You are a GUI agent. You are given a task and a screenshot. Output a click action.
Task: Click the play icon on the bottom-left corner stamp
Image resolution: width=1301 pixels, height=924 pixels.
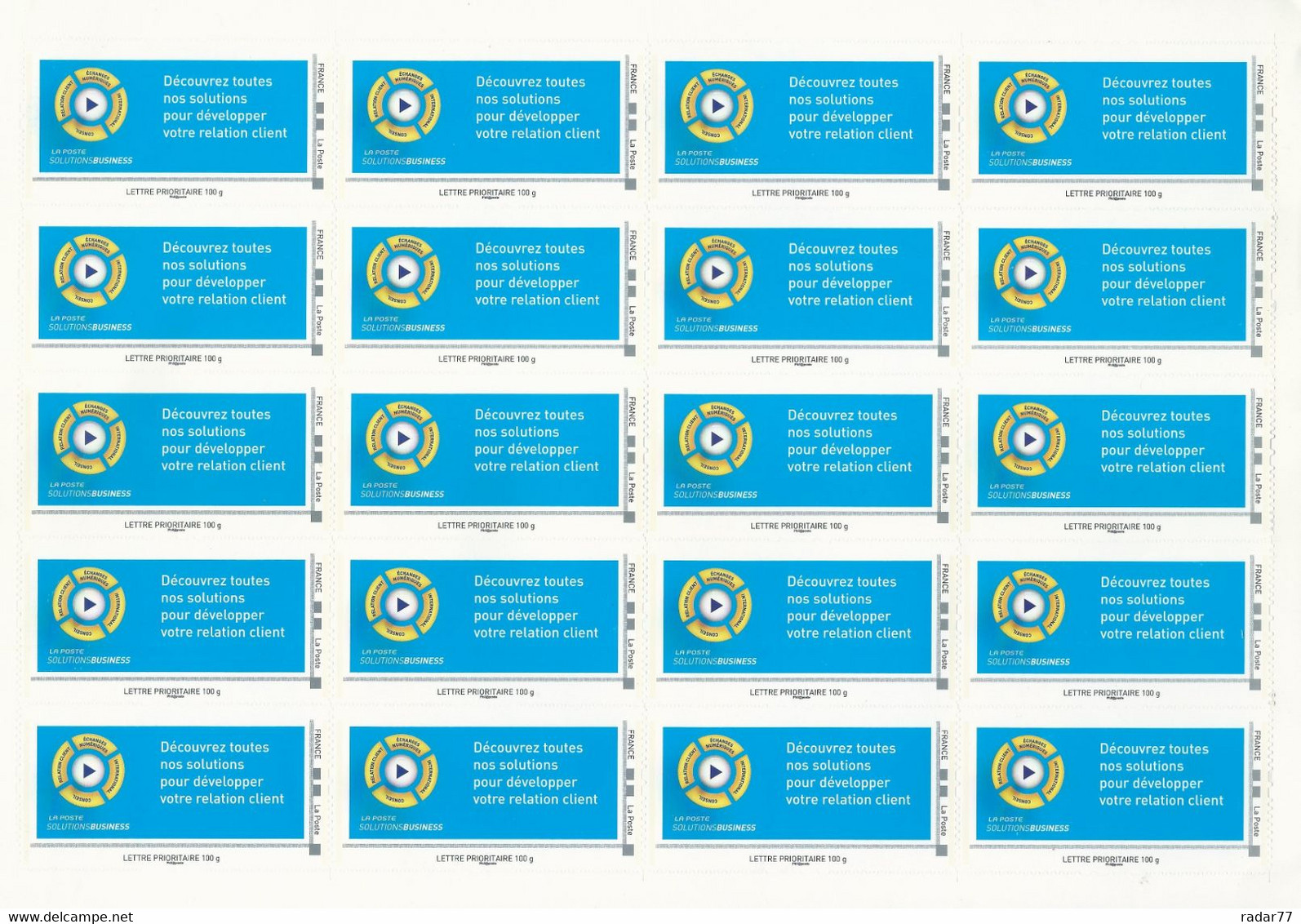tap(89, 771)
